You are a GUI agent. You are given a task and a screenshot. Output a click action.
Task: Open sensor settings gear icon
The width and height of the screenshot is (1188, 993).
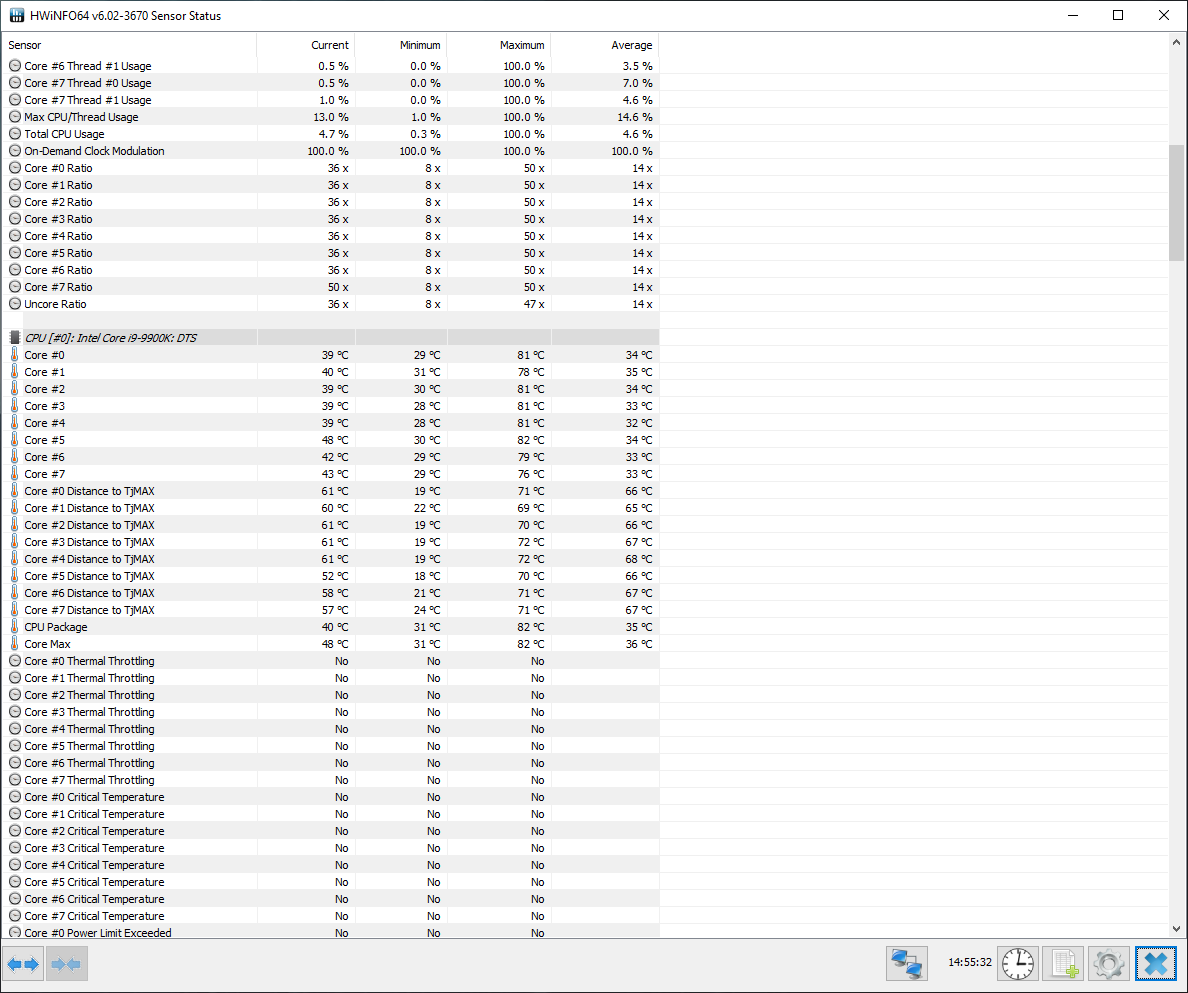tap(1108, 963)
